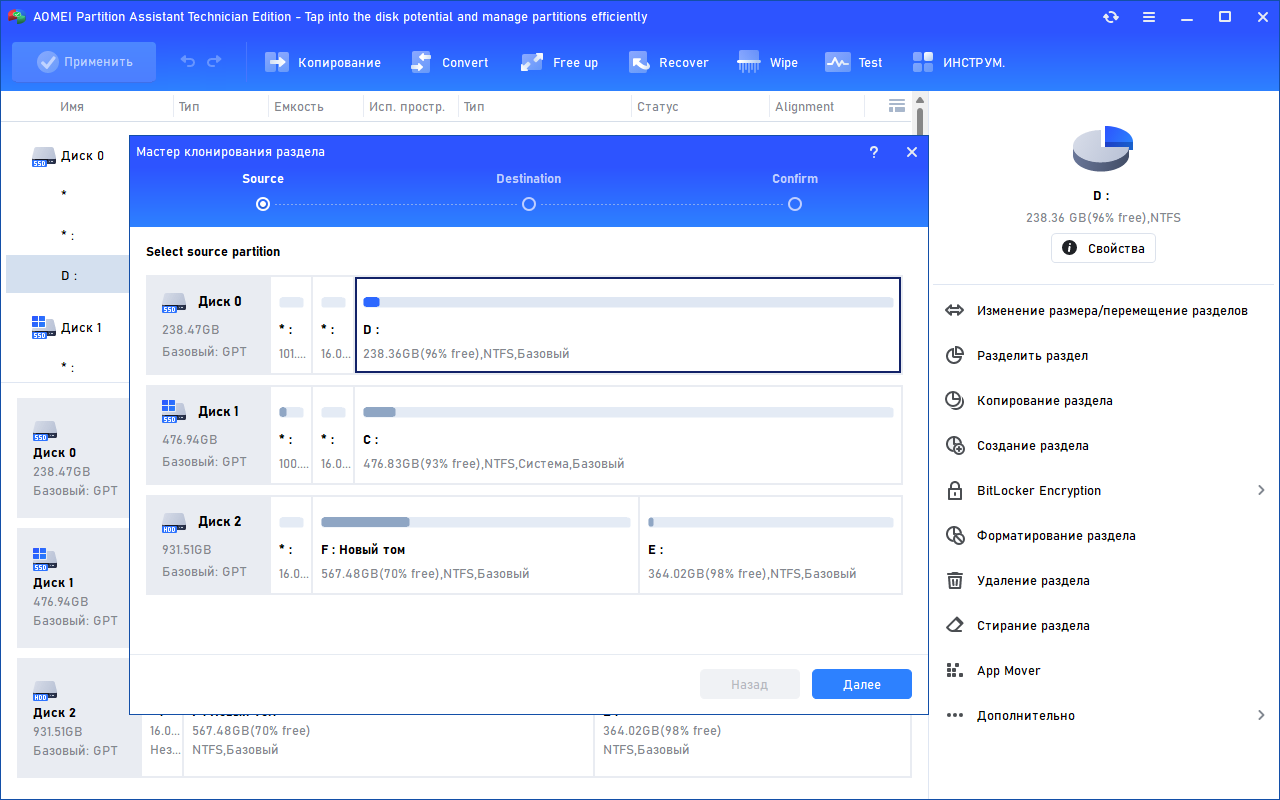Open the wizard help question mark
1280x800 pixels.
point(874,152)
